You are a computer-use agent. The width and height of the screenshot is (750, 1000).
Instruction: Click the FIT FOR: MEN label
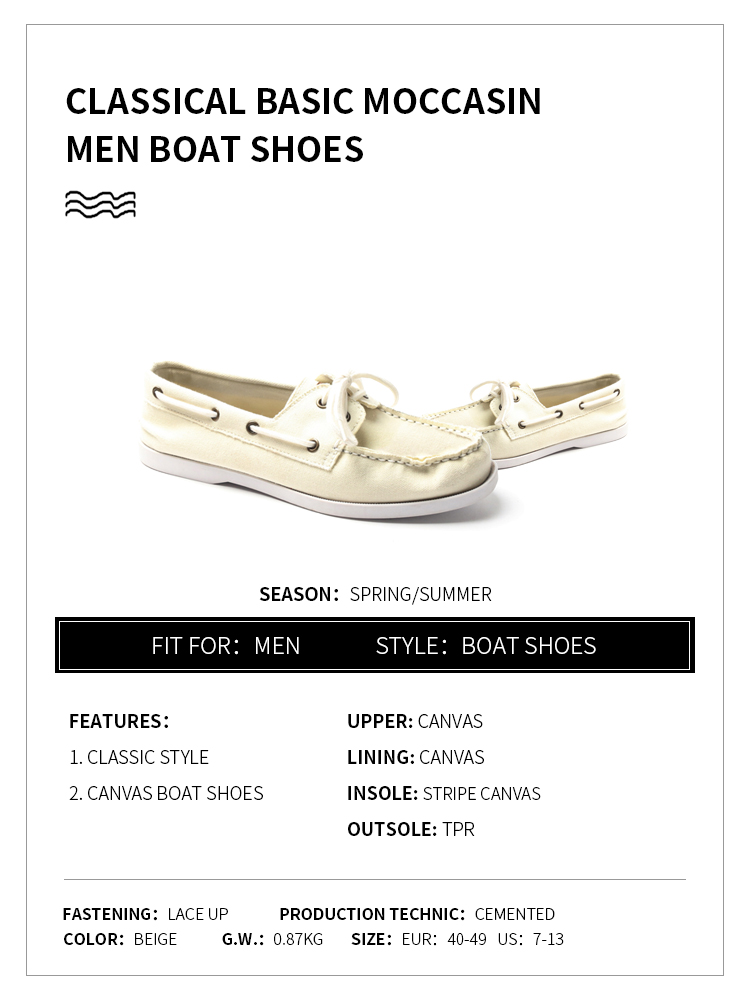click(226, 645)
